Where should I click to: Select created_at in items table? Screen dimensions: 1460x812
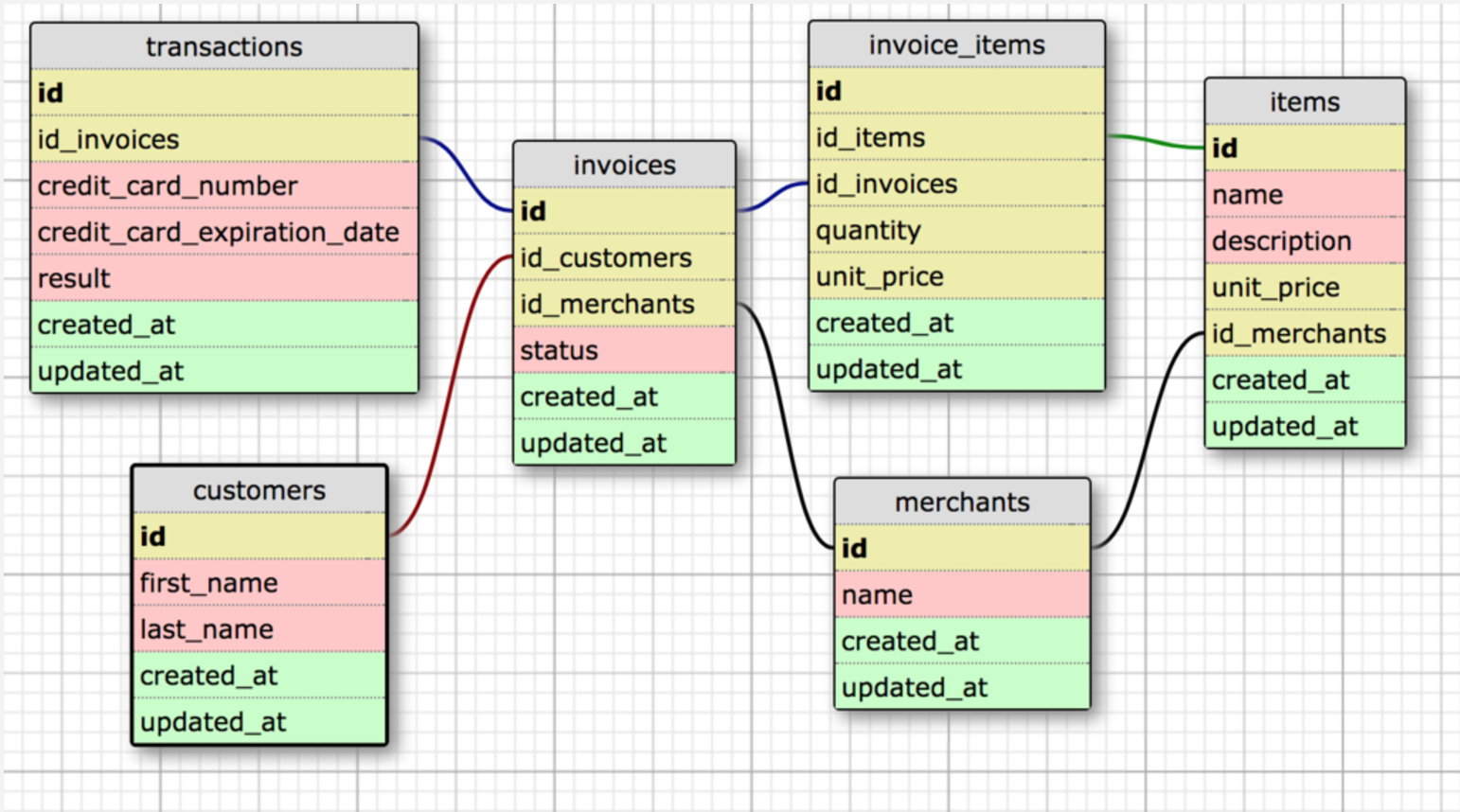pyautogui.click(x=1305, y=380)
